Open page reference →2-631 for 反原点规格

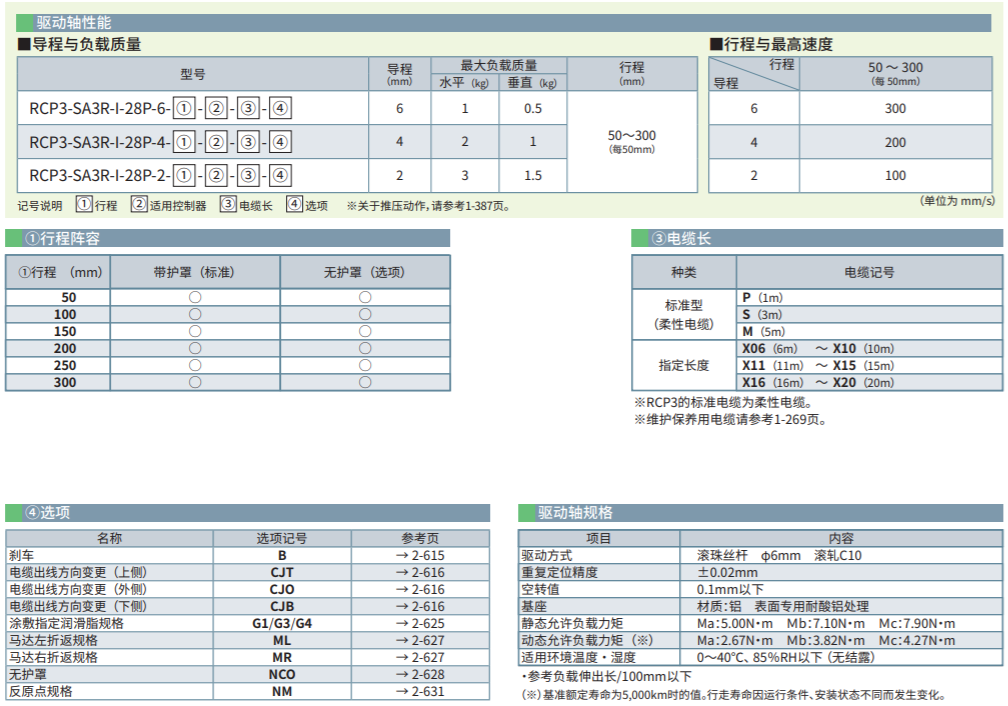tap(420, 691)
